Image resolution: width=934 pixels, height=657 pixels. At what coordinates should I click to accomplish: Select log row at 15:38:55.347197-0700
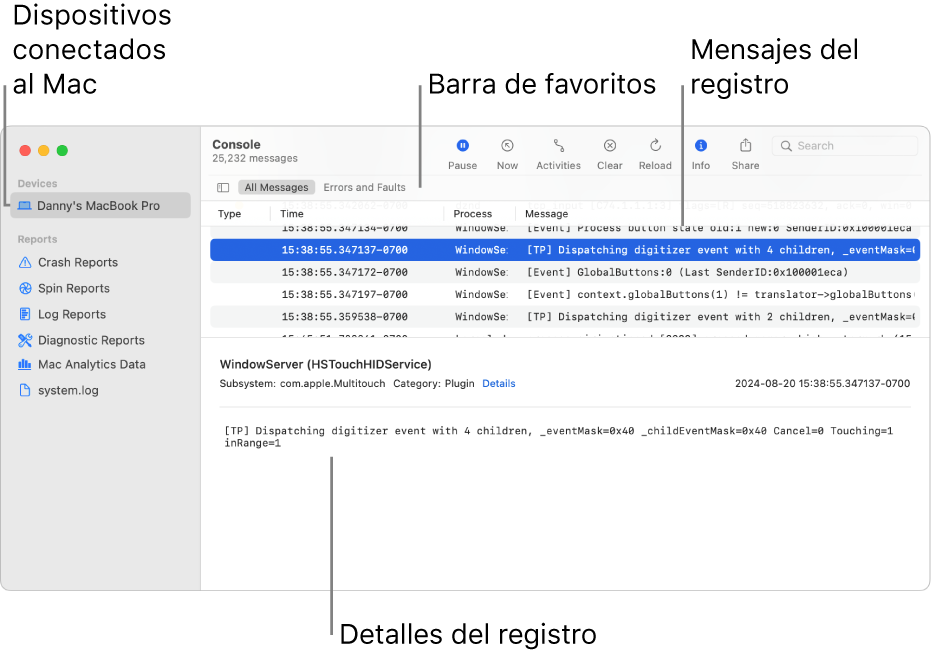(565, 294)
